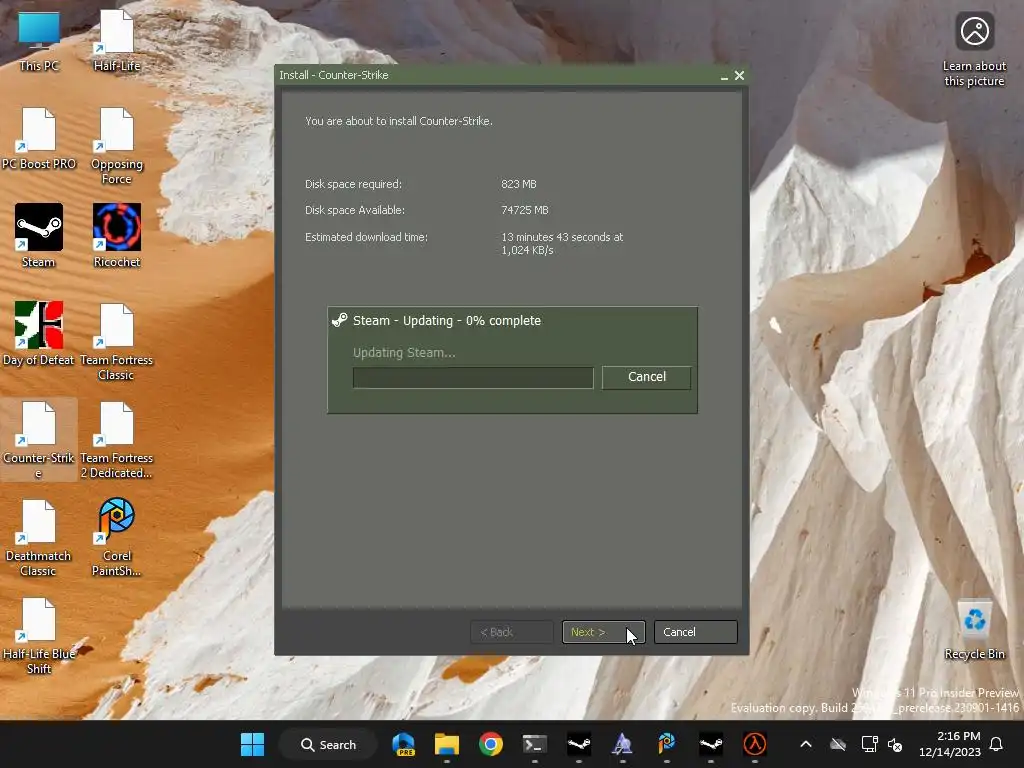This screenshot has width=1024, height=768.
Task: Click the cloud sync tray icon
Action: pyautogui.click(x=838, y=744)
